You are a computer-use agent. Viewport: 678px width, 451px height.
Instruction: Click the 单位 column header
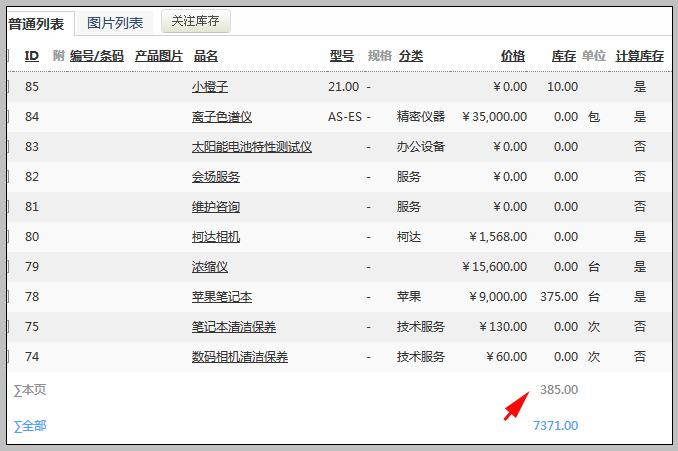click(x=594, y=56)
